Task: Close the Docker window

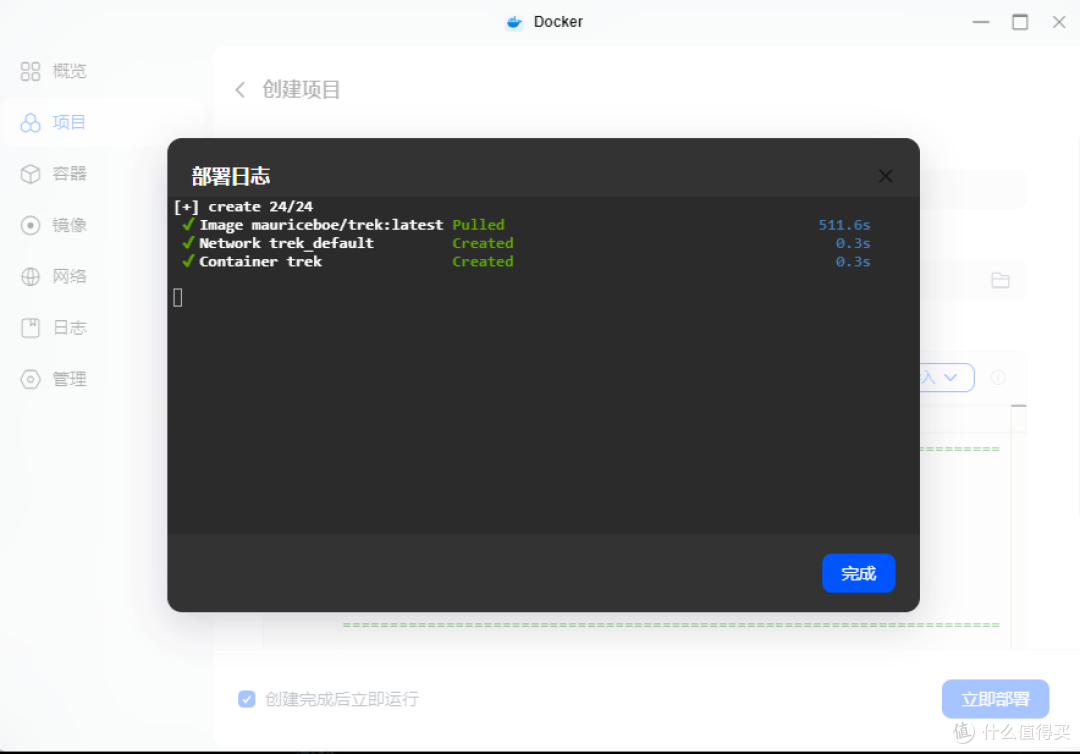Action: pos(1059,22)
